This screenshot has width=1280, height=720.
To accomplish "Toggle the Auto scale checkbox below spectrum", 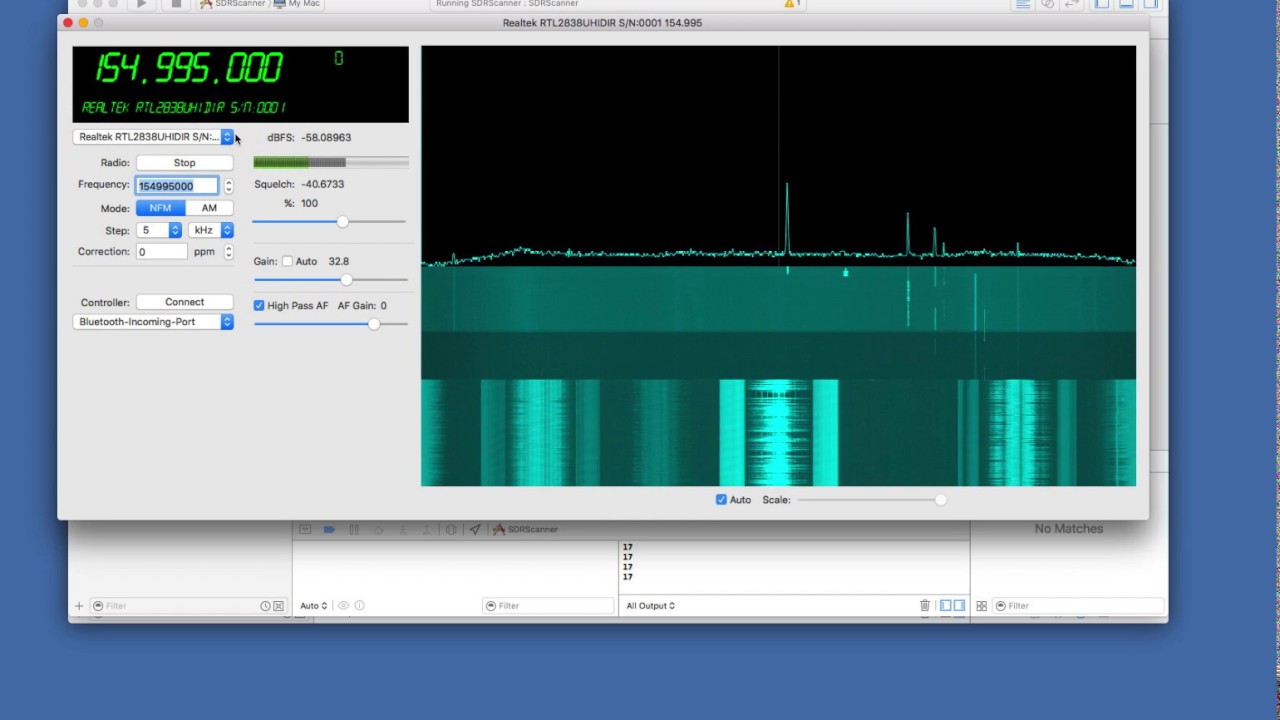I will [x=721, y=499].
